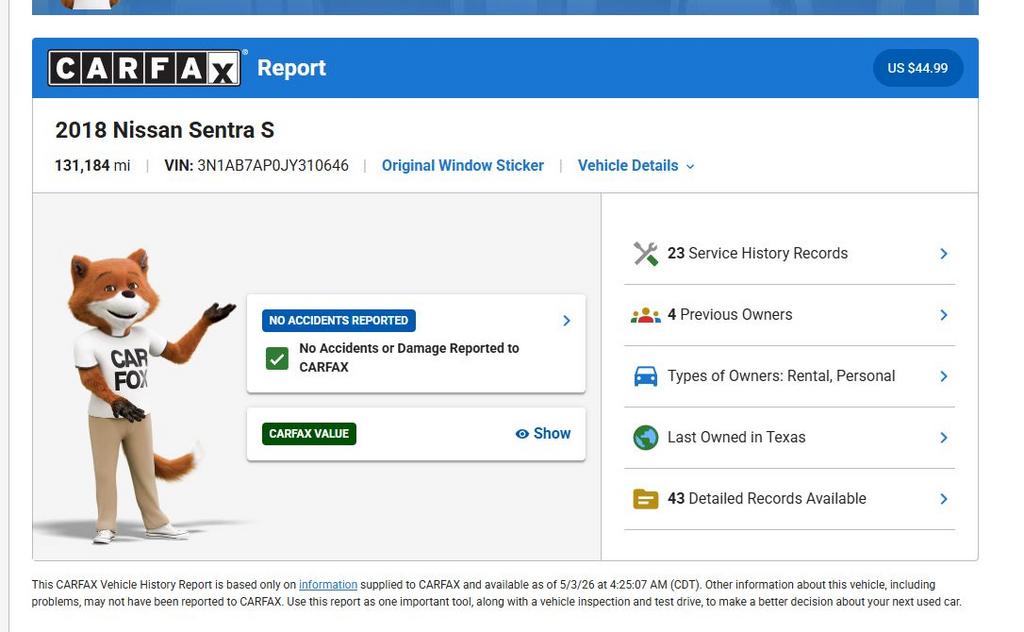Open the chevron for Service History Records
This screenshot has height=632, width=1024.
[944, 253]
